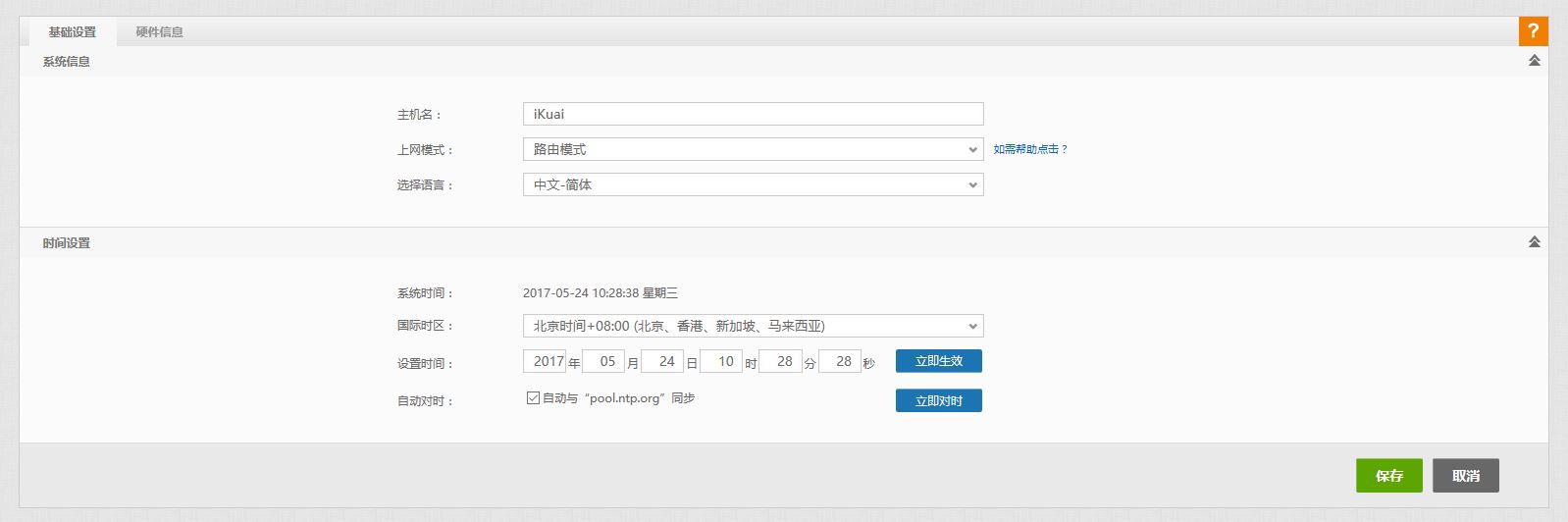Open the 国际时区 timezone dropdown
Screen dimensions: 1568x522
point(753,326)
